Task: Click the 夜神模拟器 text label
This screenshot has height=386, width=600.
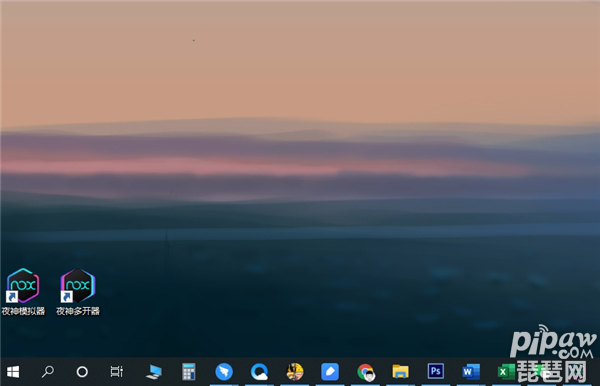Action: click(x=23, y=311)
